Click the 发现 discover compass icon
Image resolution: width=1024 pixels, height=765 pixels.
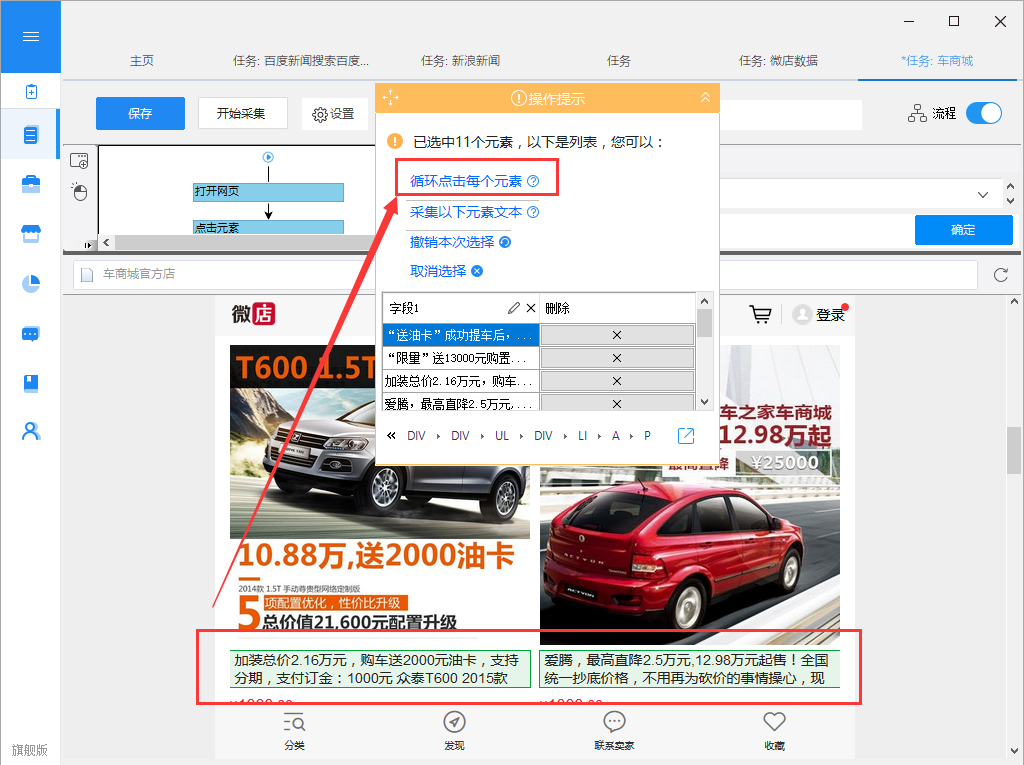point(455,722)
